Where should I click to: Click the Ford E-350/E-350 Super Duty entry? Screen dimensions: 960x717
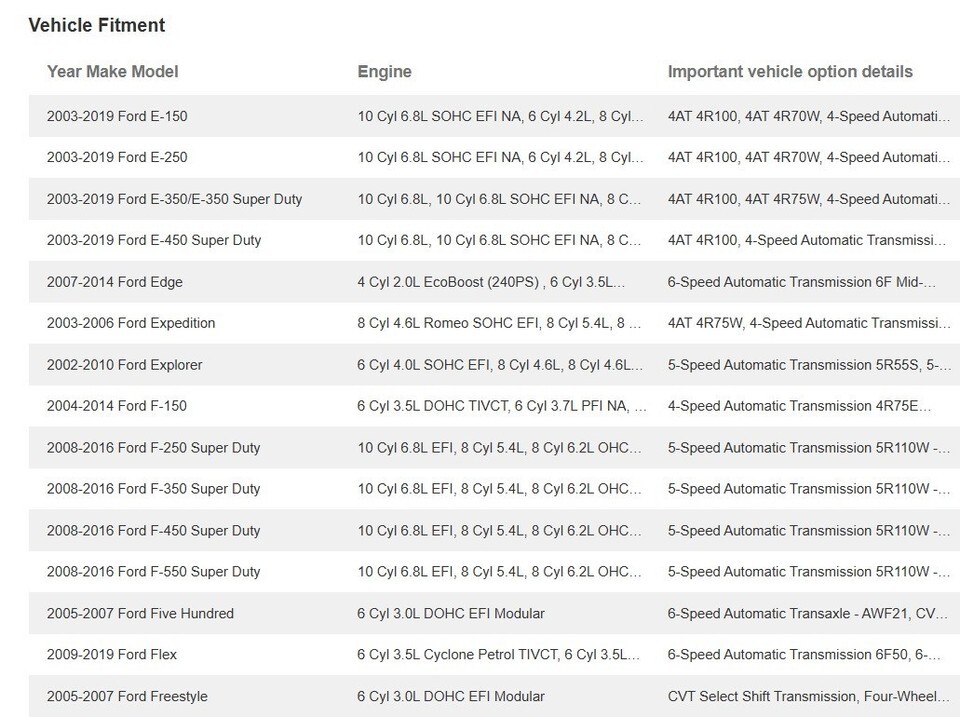point(174,199)
